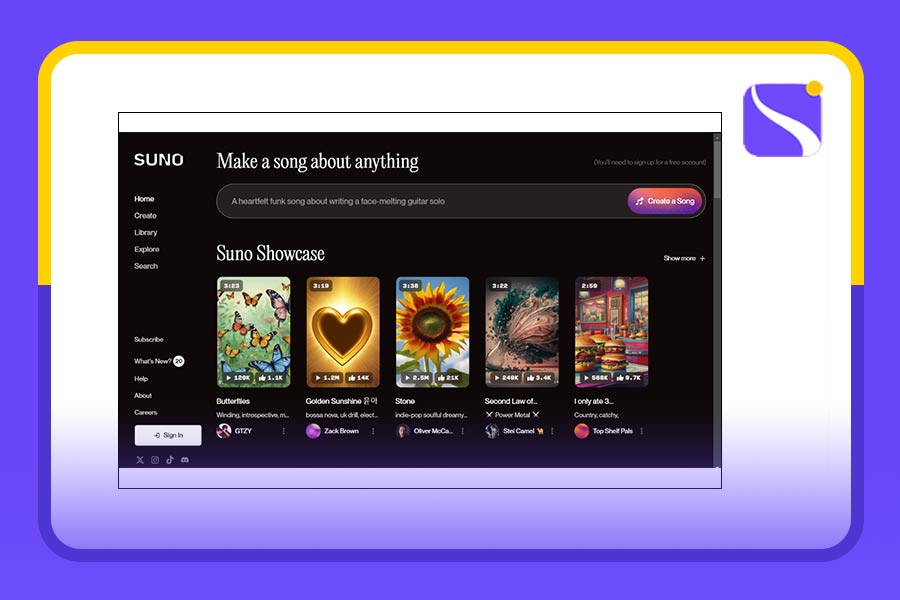This screenshot has height=600, width=900.
Task: Open the TikTok icon in sidebar
Action: [x=170, y=460]
